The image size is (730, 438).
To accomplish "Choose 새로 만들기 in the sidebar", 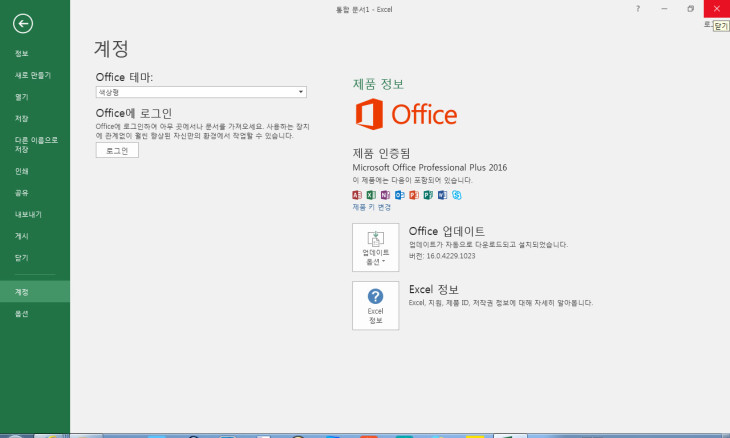I will (33, 75).
